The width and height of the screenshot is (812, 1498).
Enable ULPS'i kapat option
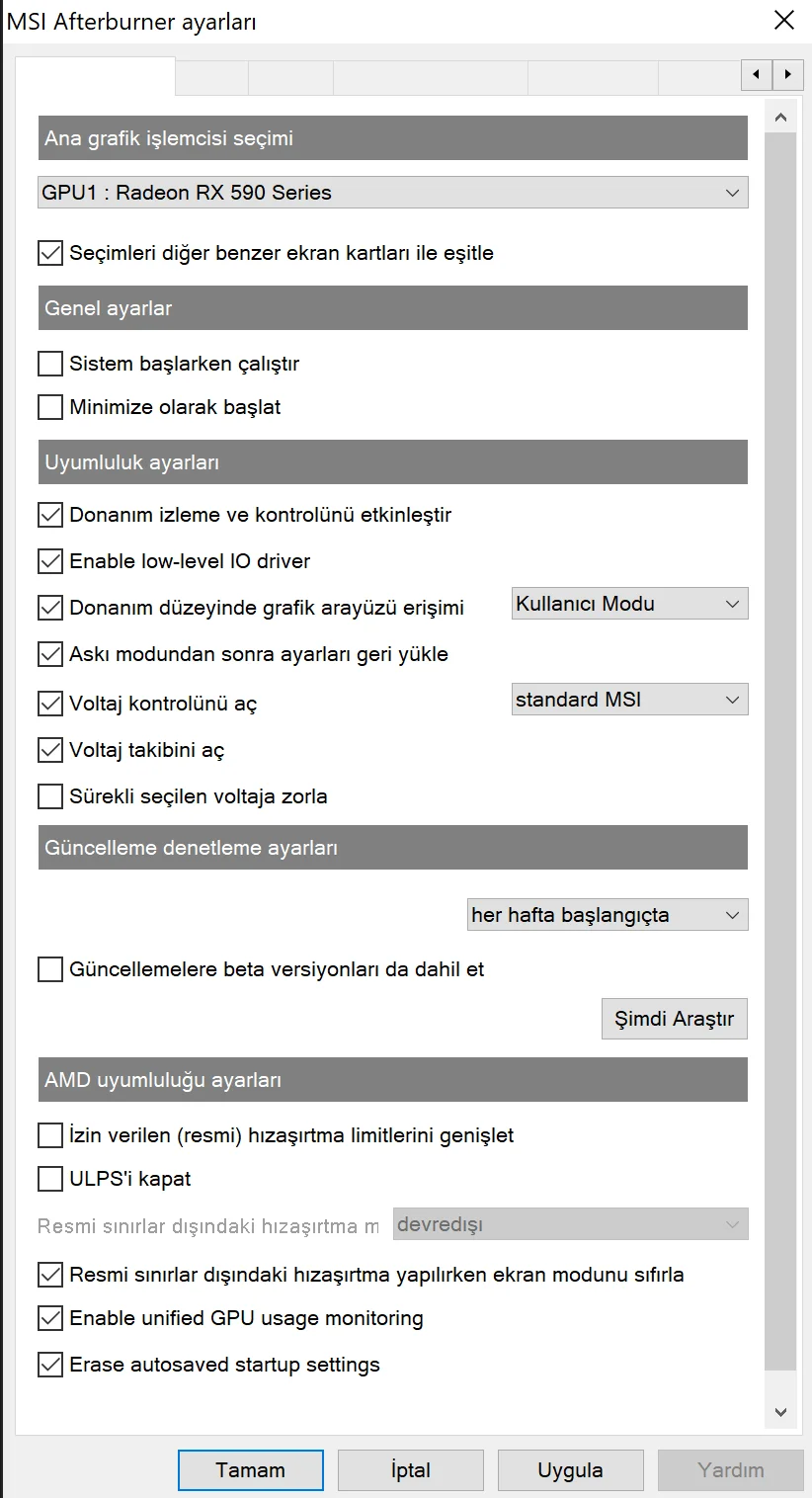tap(49, 1179)
